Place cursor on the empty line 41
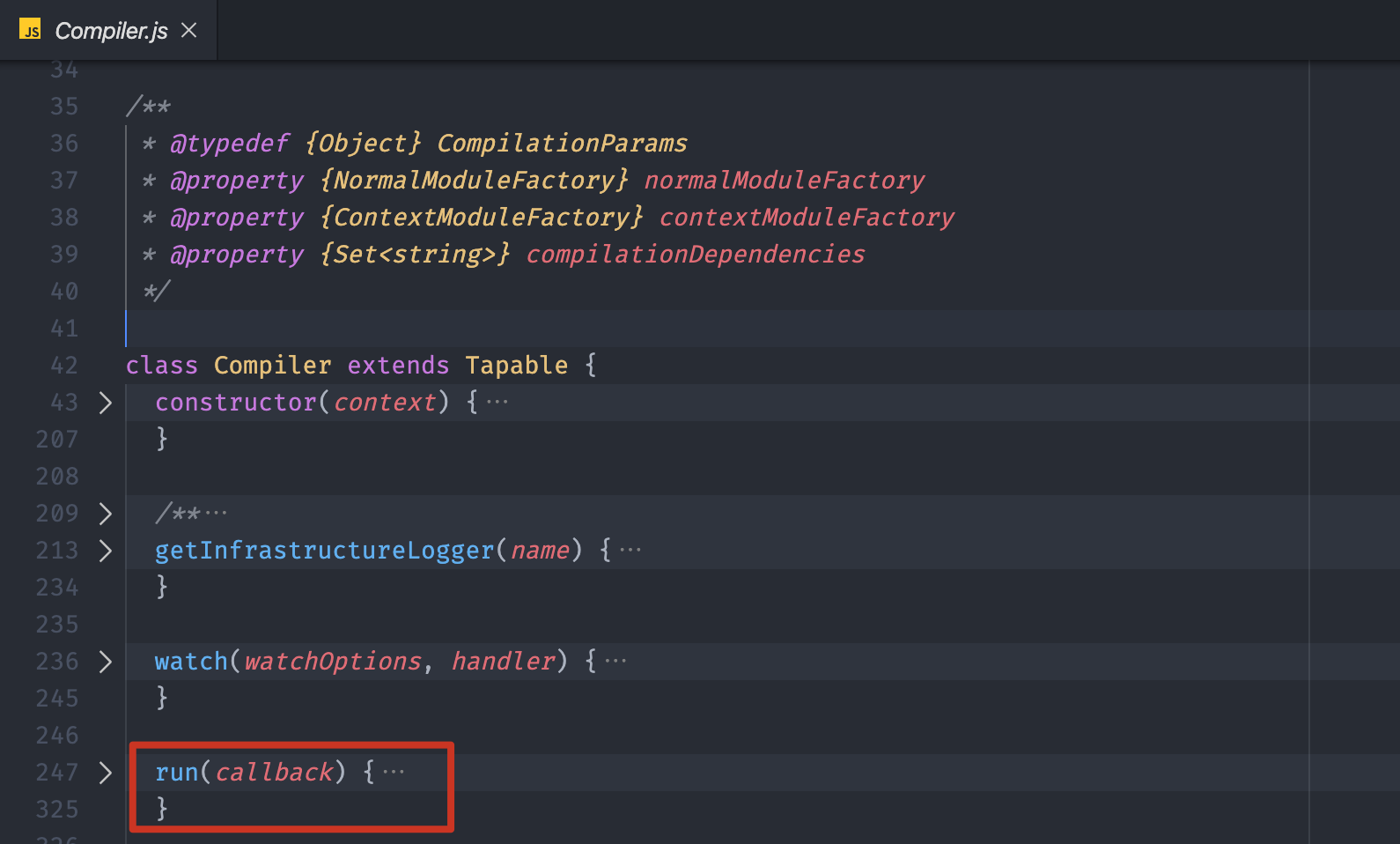 pos(704,329)
